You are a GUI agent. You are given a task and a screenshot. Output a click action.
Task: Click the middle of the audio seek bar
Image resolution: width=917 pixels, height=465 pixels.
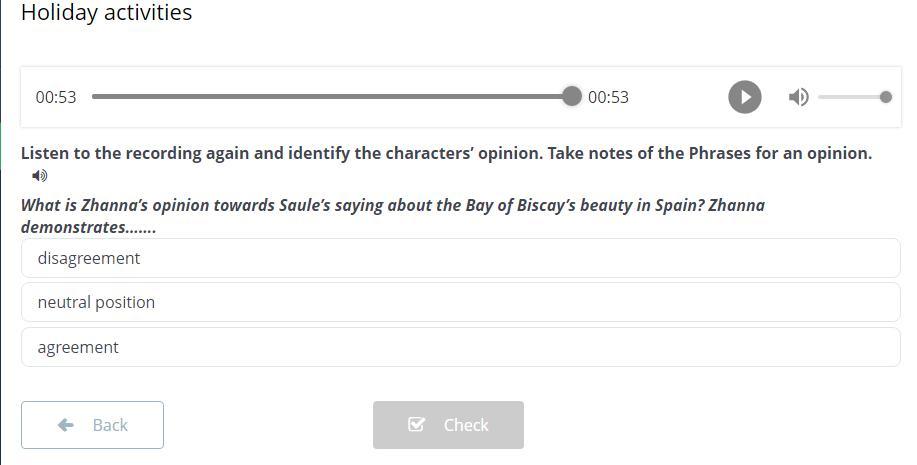click(331, 96)
